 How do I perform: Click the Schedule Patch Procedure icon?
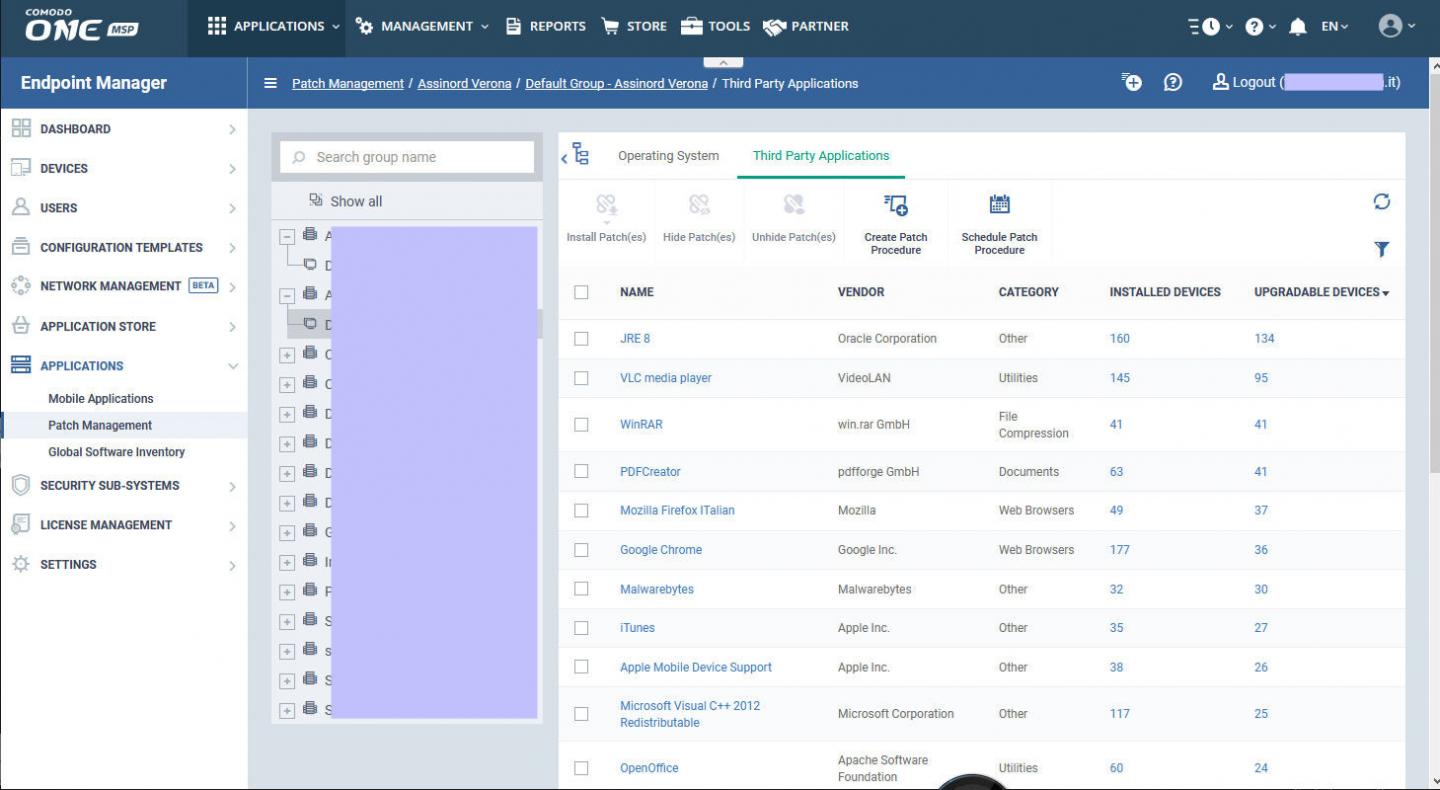click(999, 205)
